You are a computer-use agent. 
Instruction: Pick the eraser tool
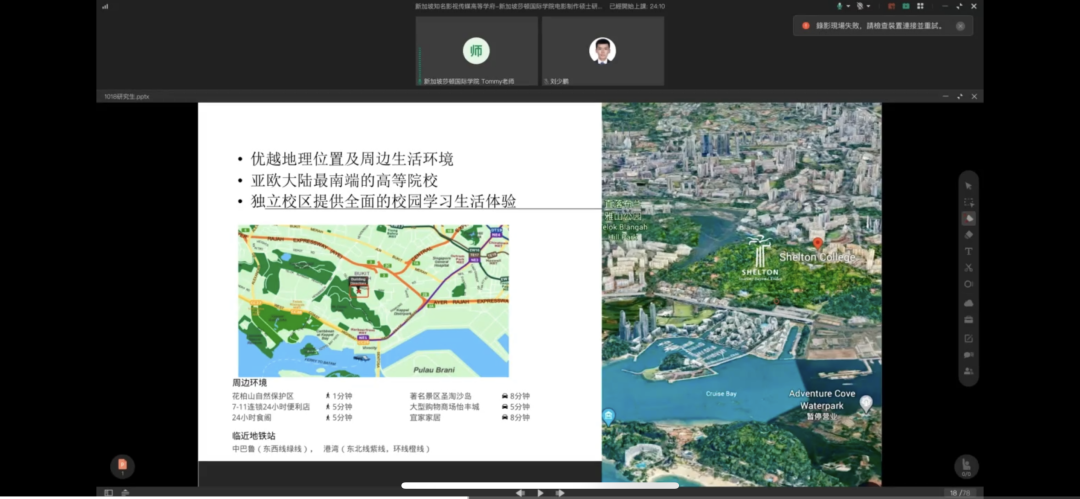968,234
